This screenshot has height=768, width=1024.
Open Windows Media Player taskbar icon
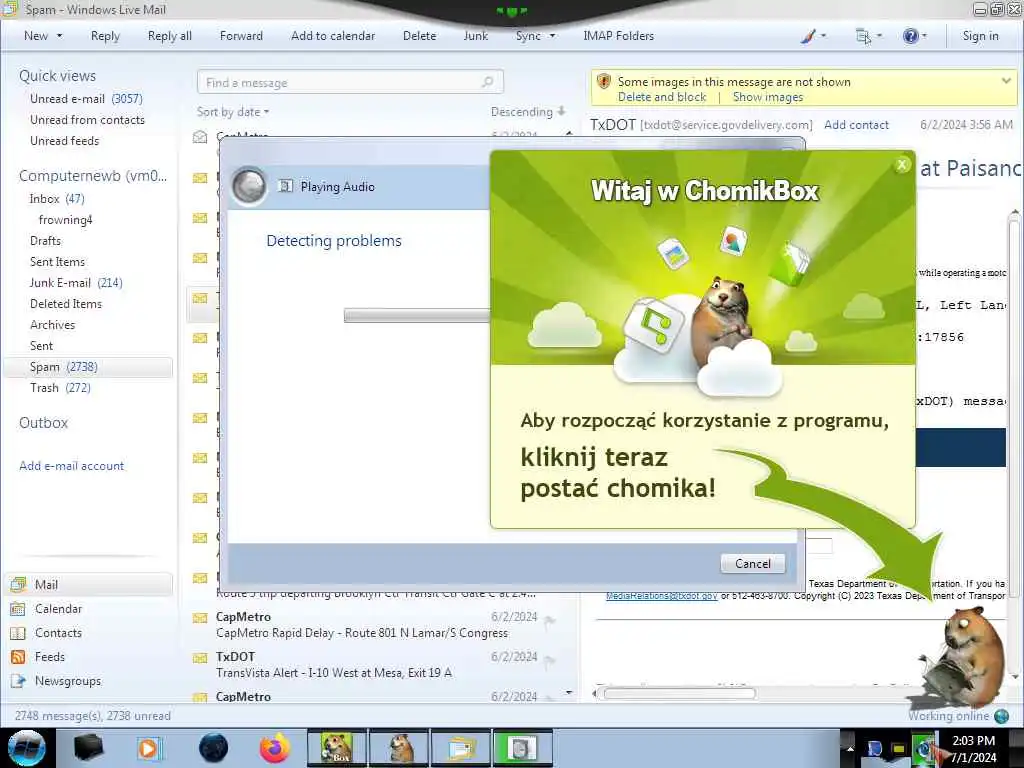click(149, 748)
